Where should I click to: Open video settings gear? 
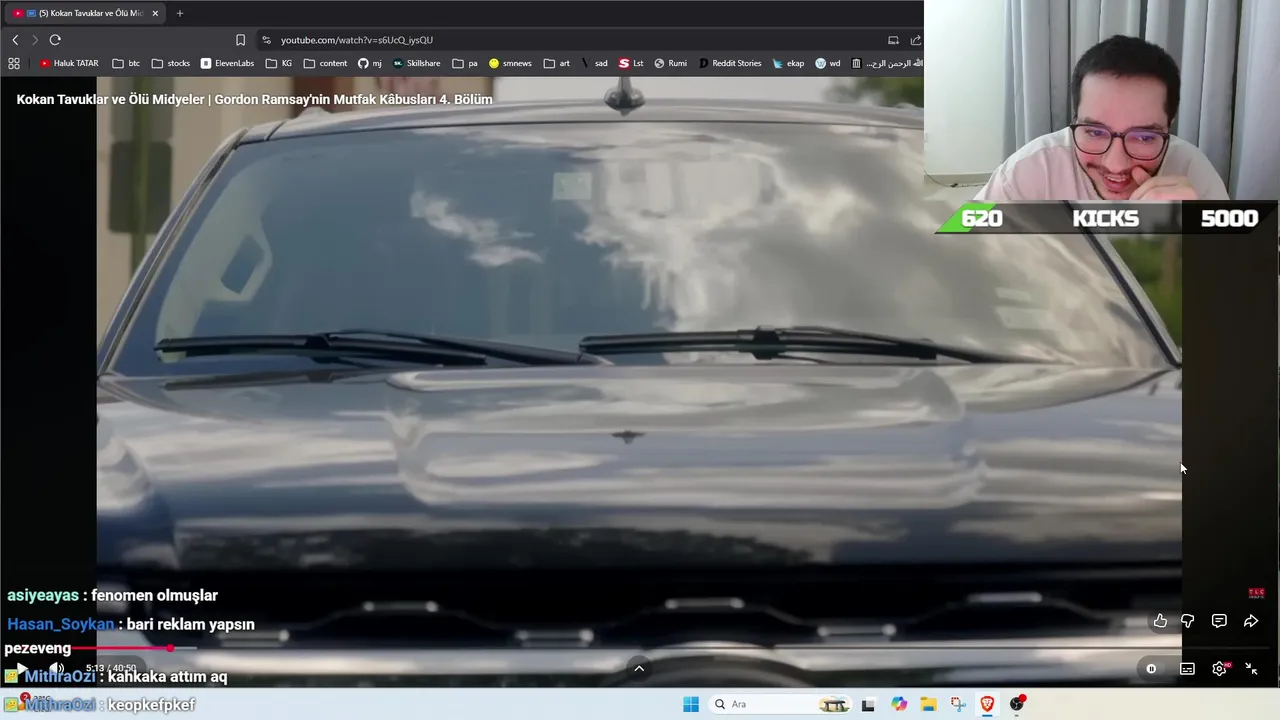[1219, 669]
